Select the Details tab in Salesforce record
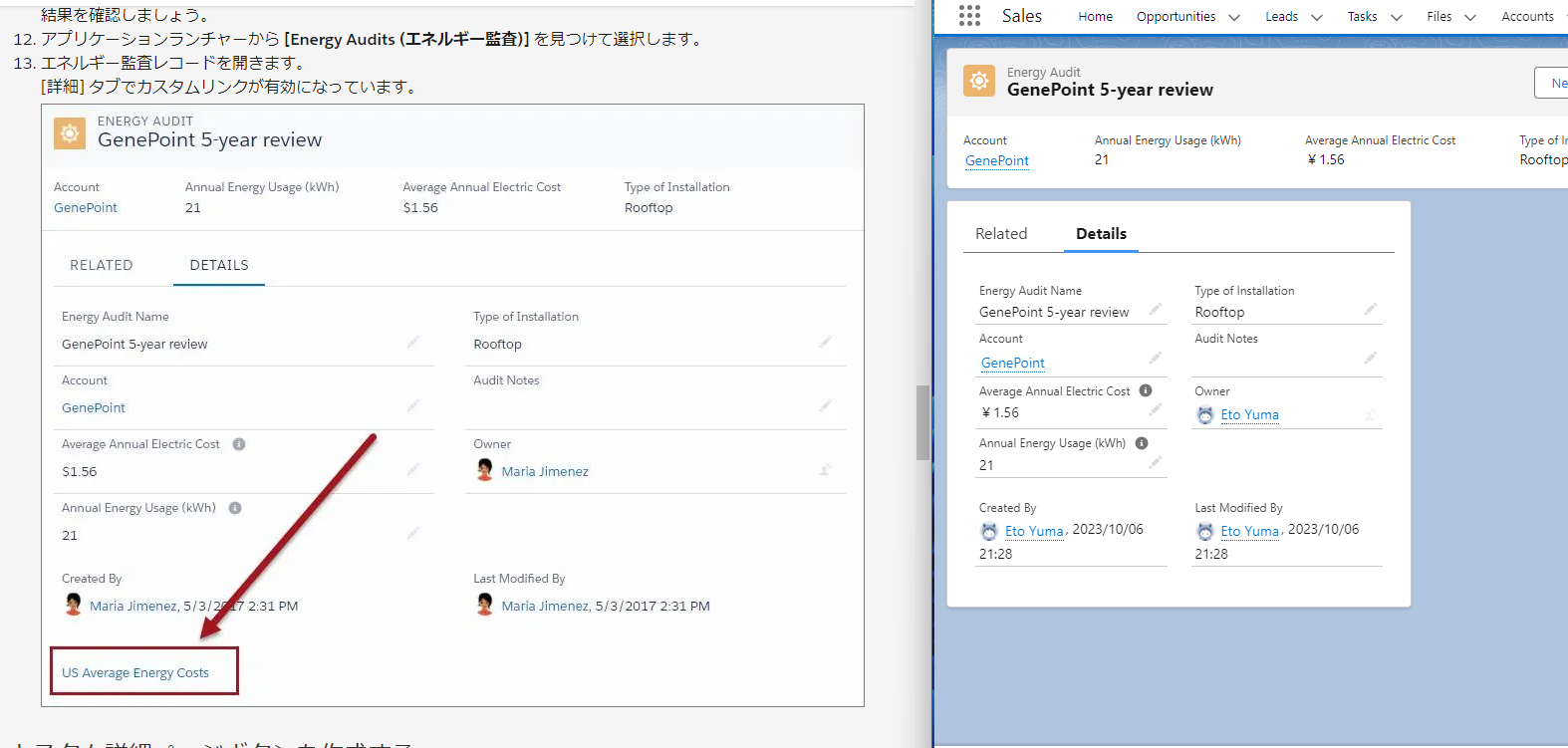This screenshot has height=748, width=1568. (1101, 233)
